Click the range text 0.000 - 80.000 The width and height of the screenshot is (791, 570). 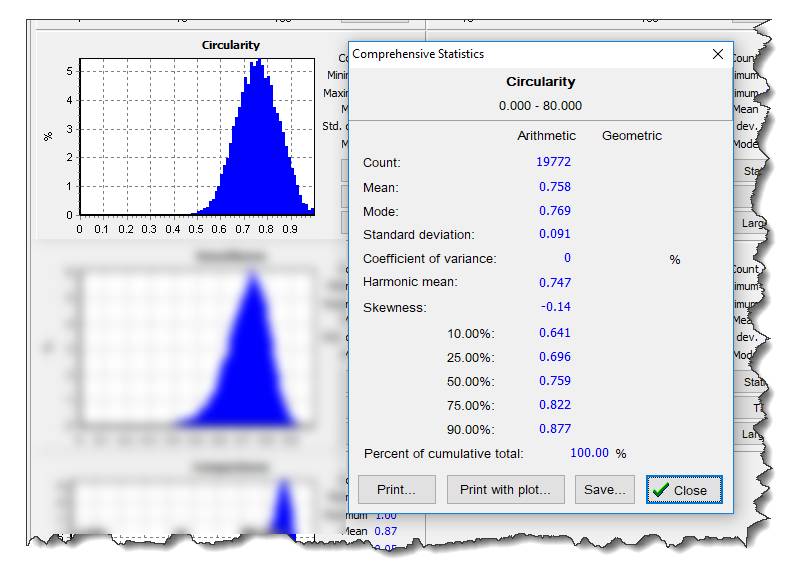coord(540,106)
